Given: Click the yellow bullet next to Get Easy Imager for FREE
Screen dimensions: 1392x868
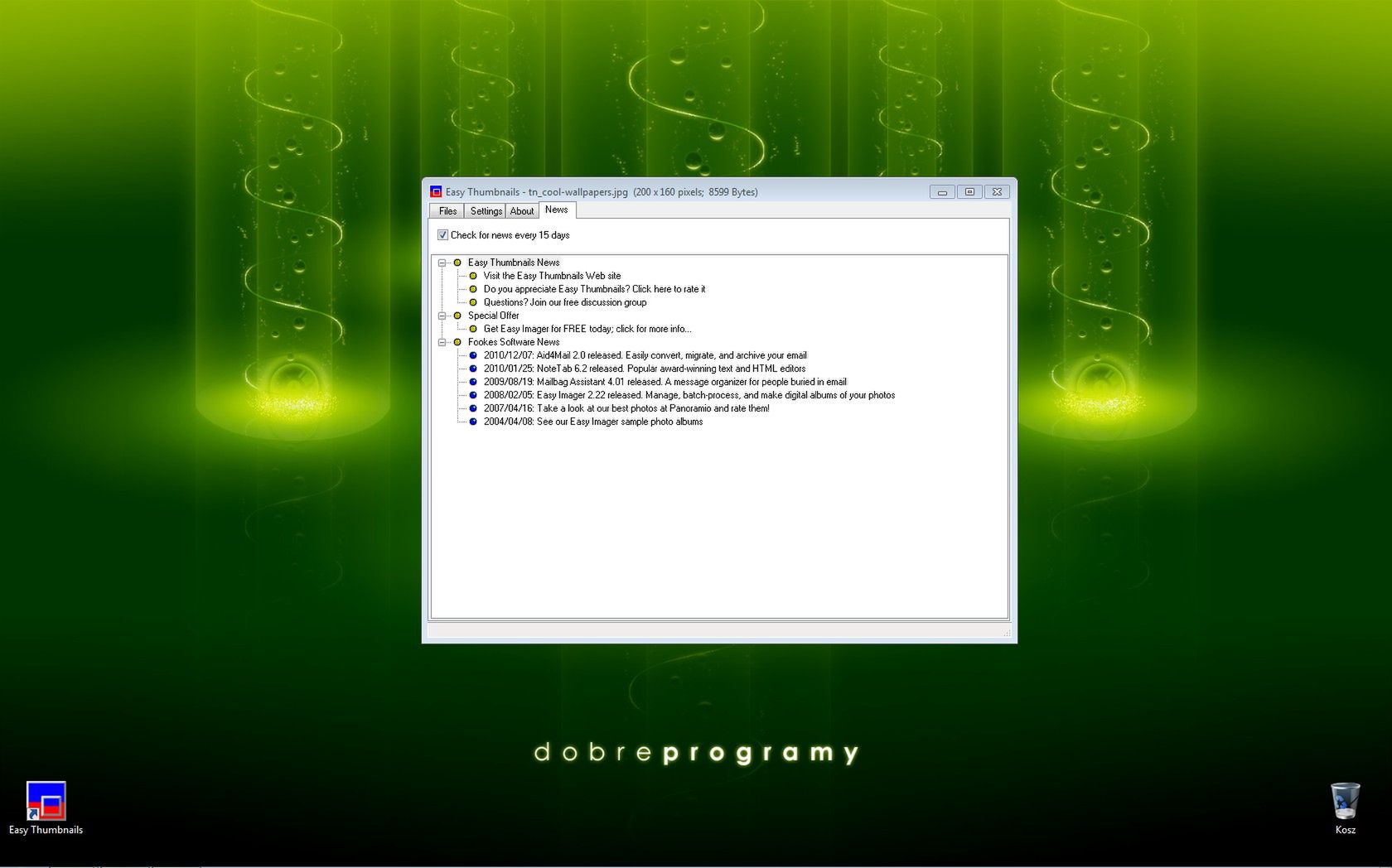Looking at the screenshot, I should pyautogui.click(x=473, y=329).
